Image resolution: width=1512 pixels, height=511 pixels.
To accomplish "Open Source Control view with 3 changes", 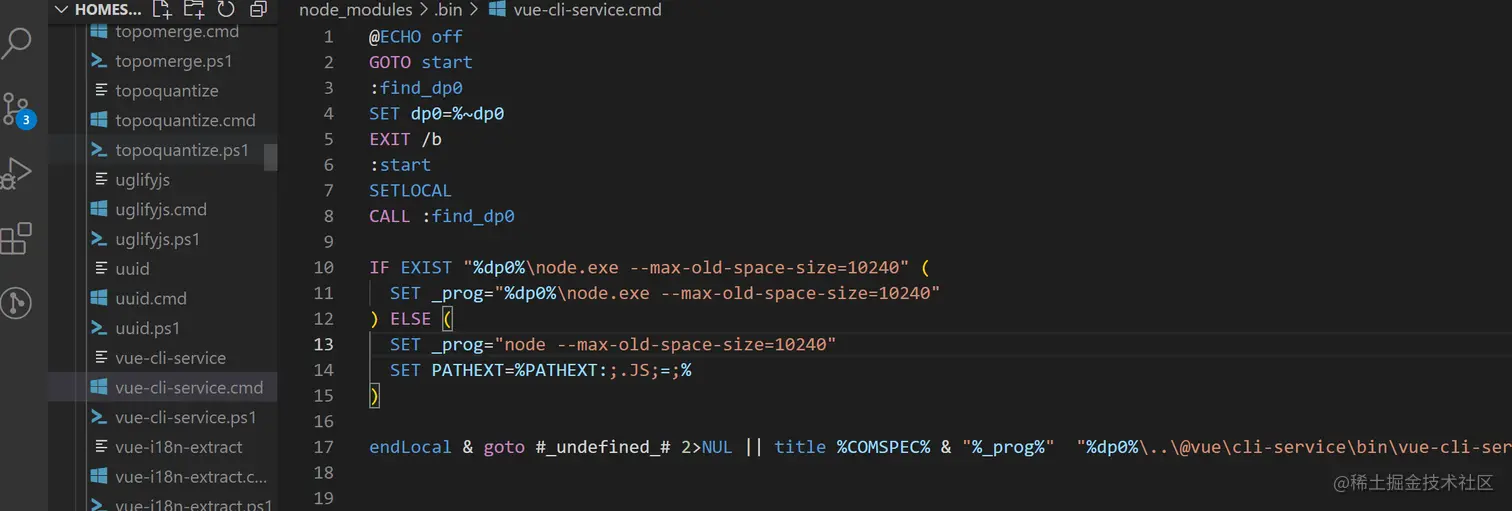I will (17, 110).
